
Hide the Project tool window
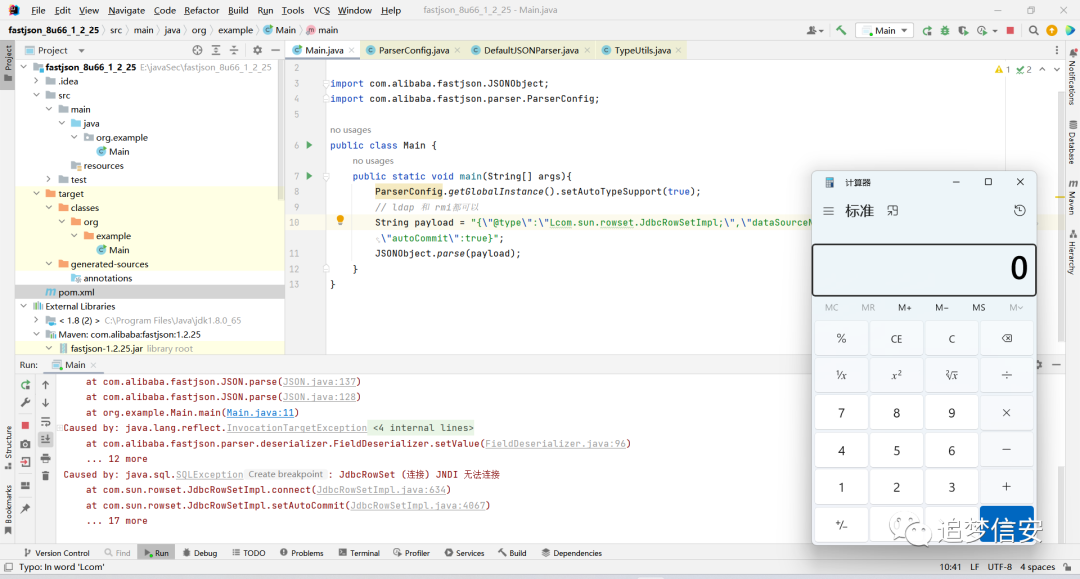coord(276,50)
